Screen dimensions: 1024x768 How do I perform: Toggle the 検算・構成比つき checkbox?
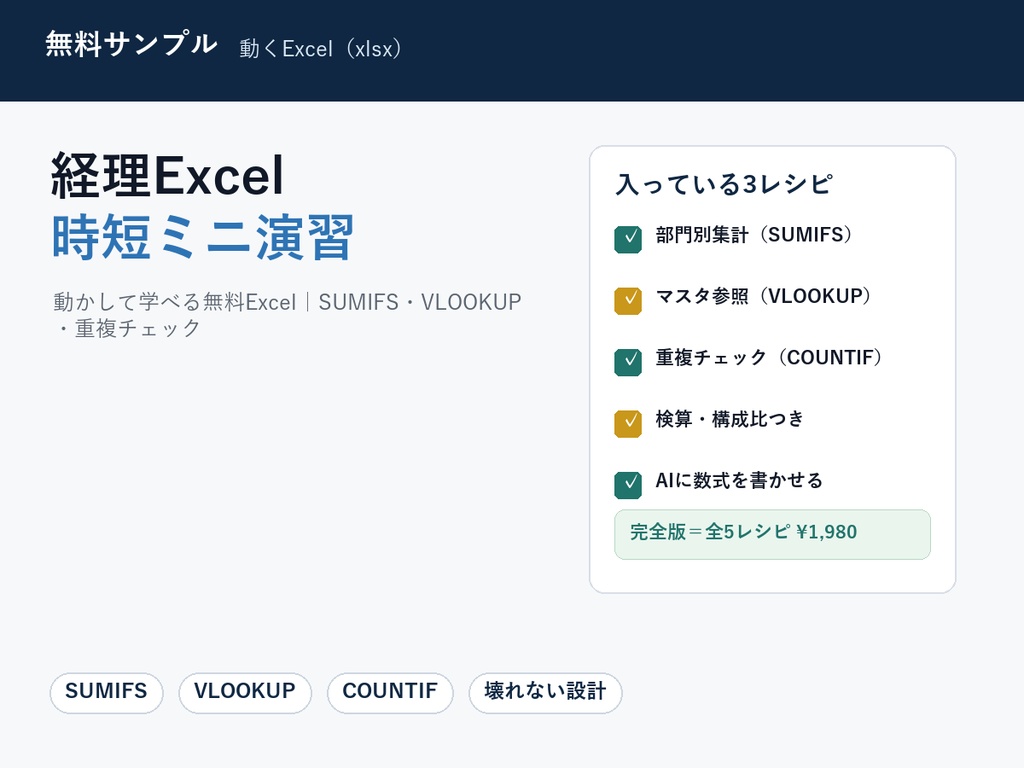628,424
